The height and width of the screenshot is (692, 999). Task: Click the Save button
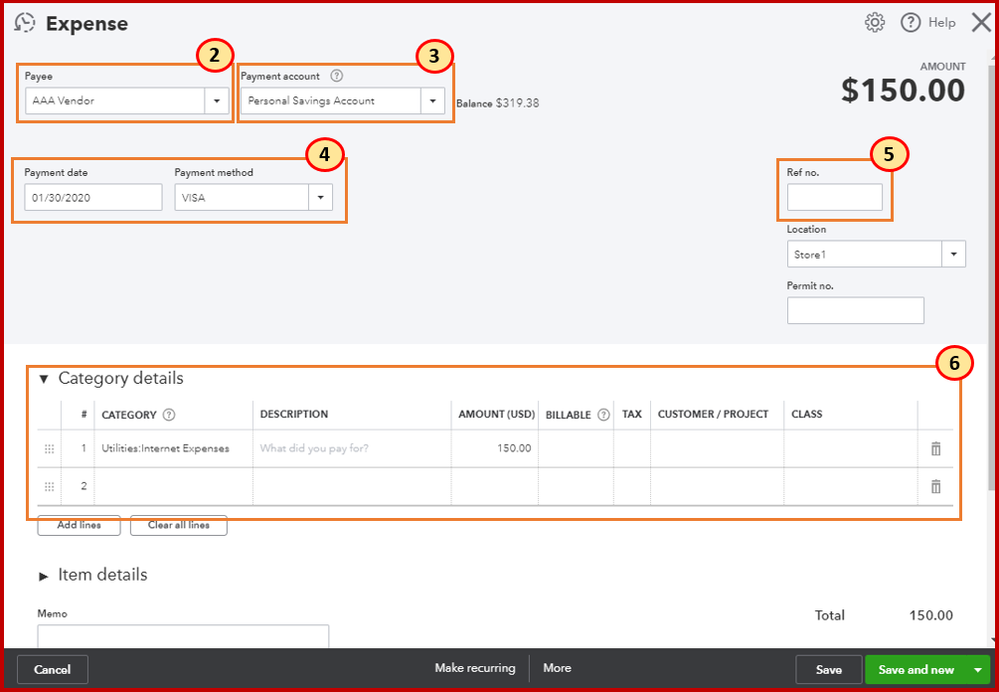pyautogui.click(x=829, y=670)
